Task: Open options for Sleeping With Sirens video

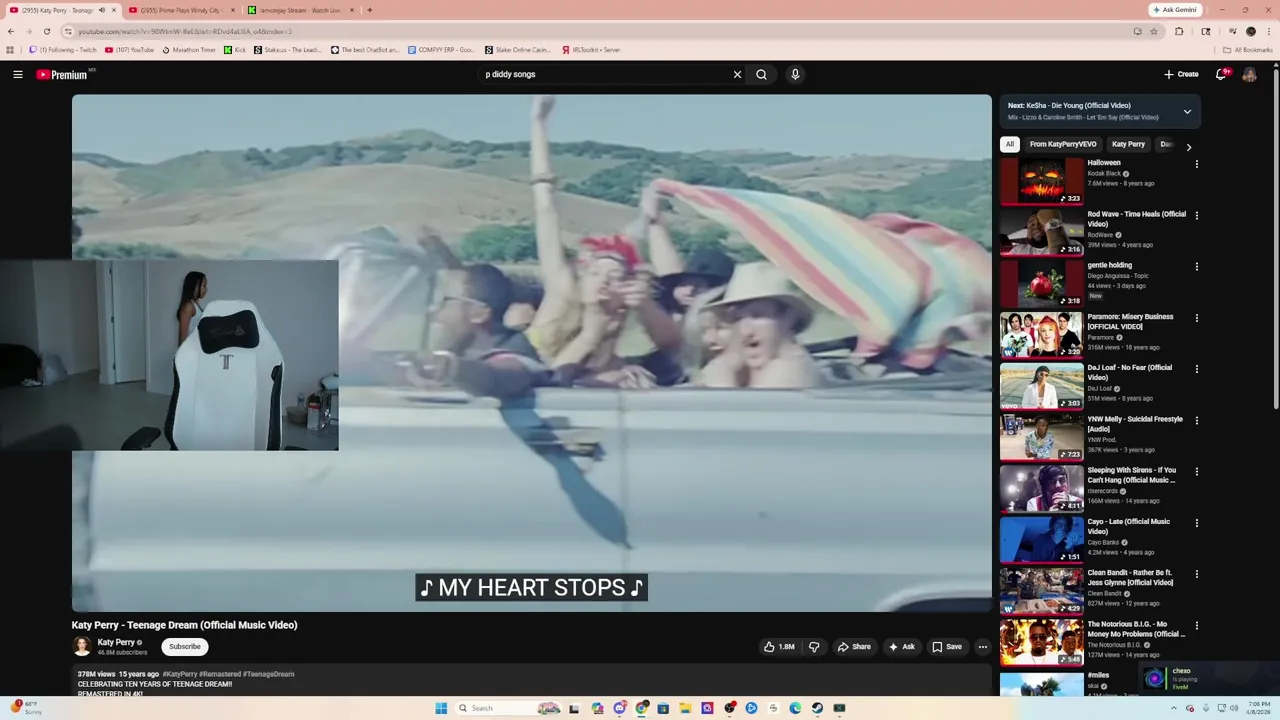Action: coord(1197,471)
